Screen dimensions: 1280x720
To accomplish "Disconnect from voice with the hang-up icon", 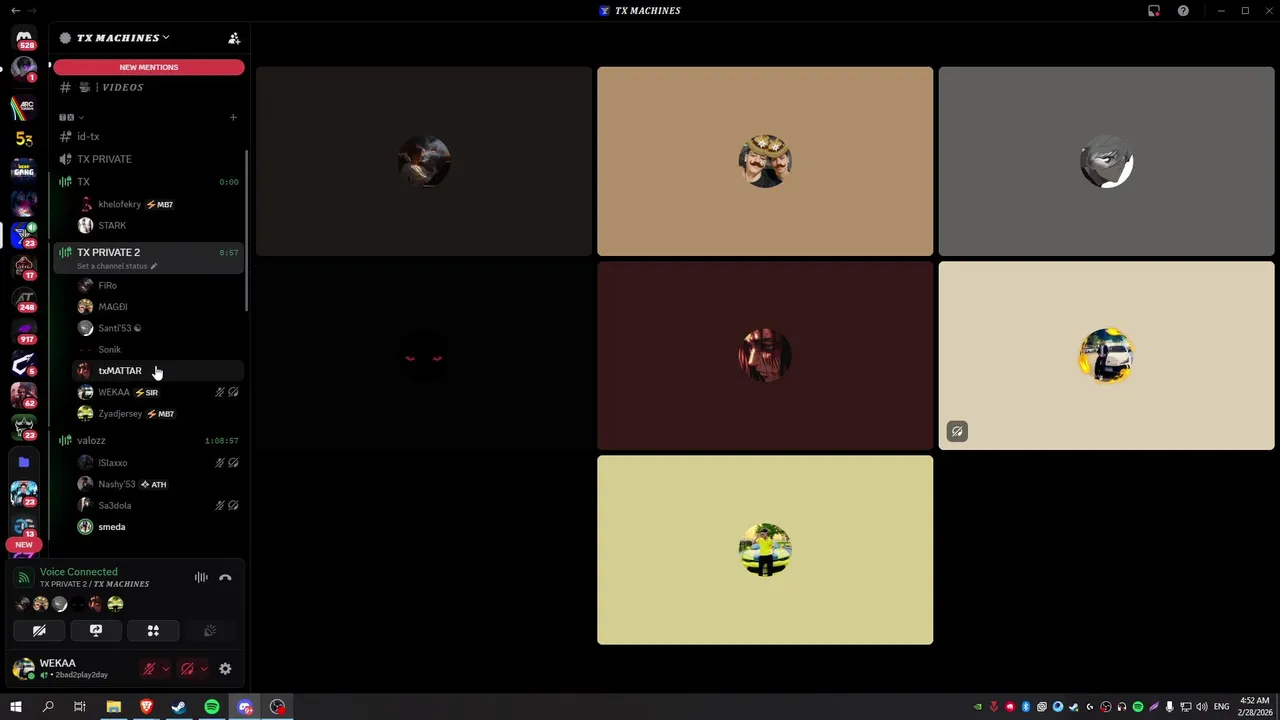I will click(x=225, y=578).
